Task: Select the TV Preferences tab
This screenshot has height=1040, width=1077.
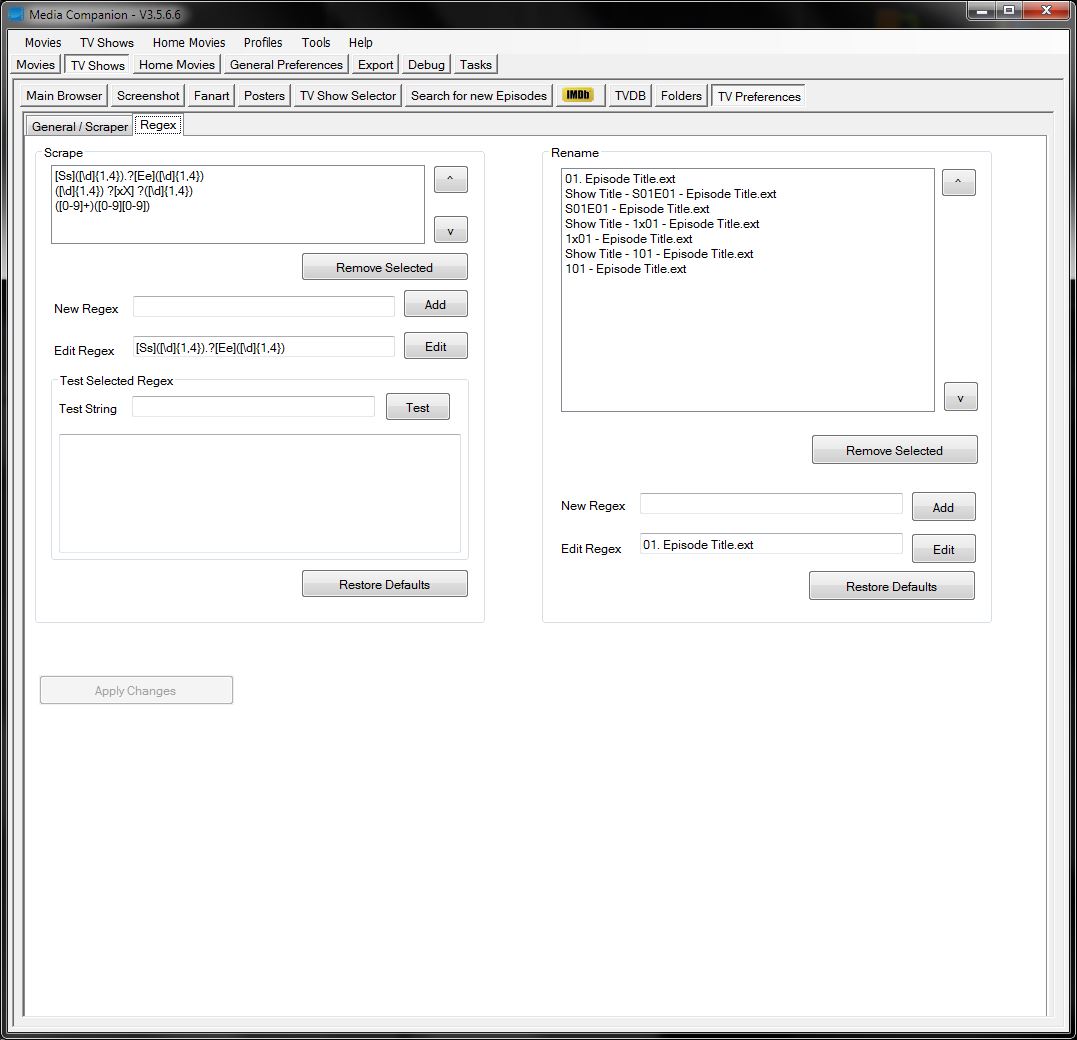Action: coord(759,96)
